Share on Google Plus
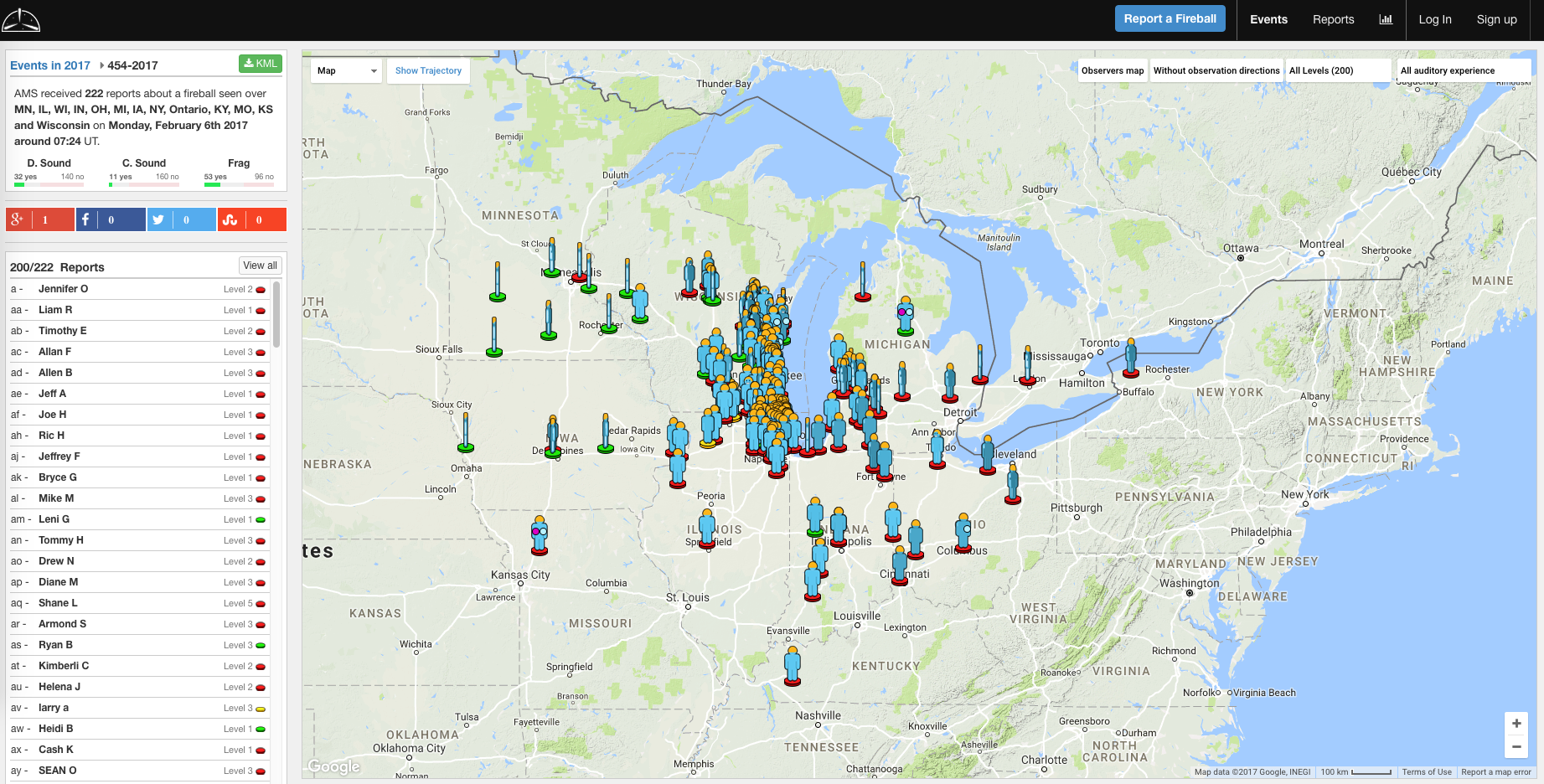 40,219
